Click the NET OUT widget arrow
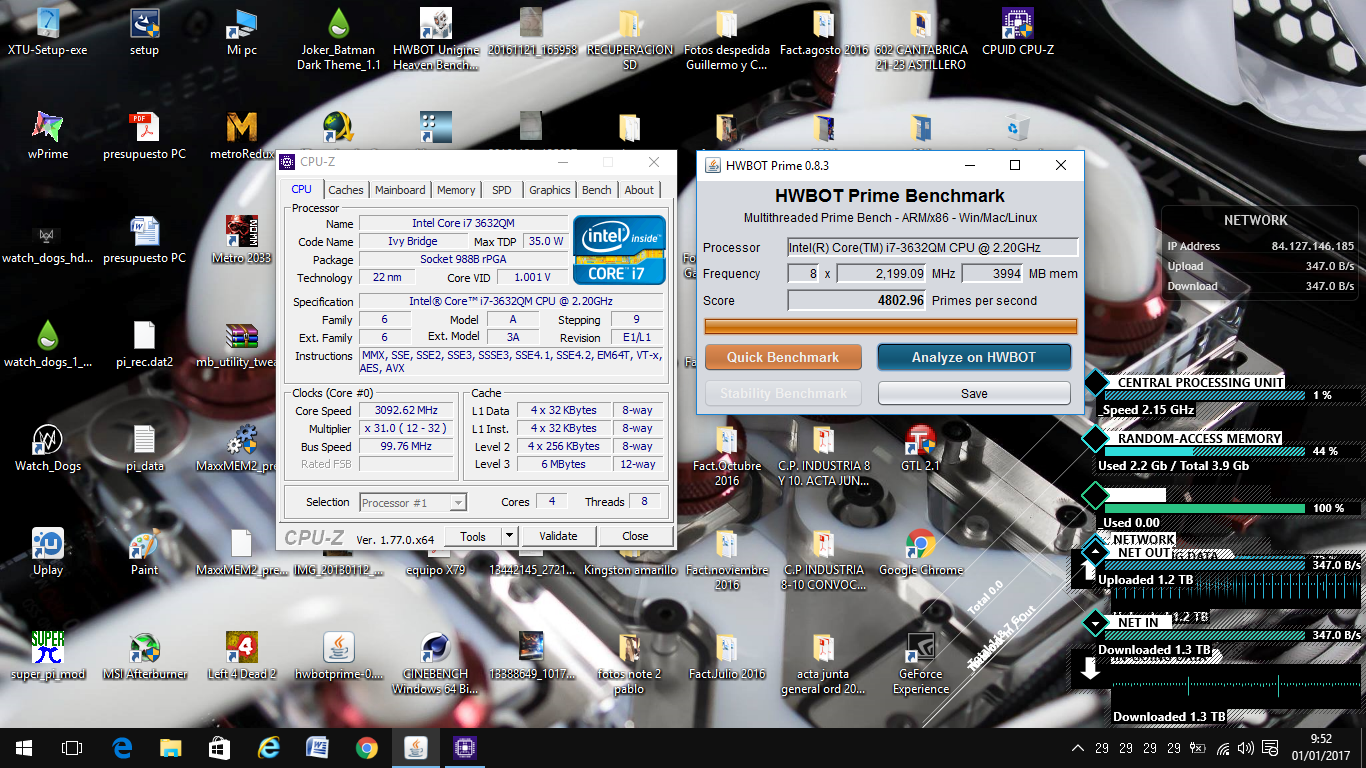Image resolution: width=1366 pixels, height=768 pixels. (x=1097, y=552)
